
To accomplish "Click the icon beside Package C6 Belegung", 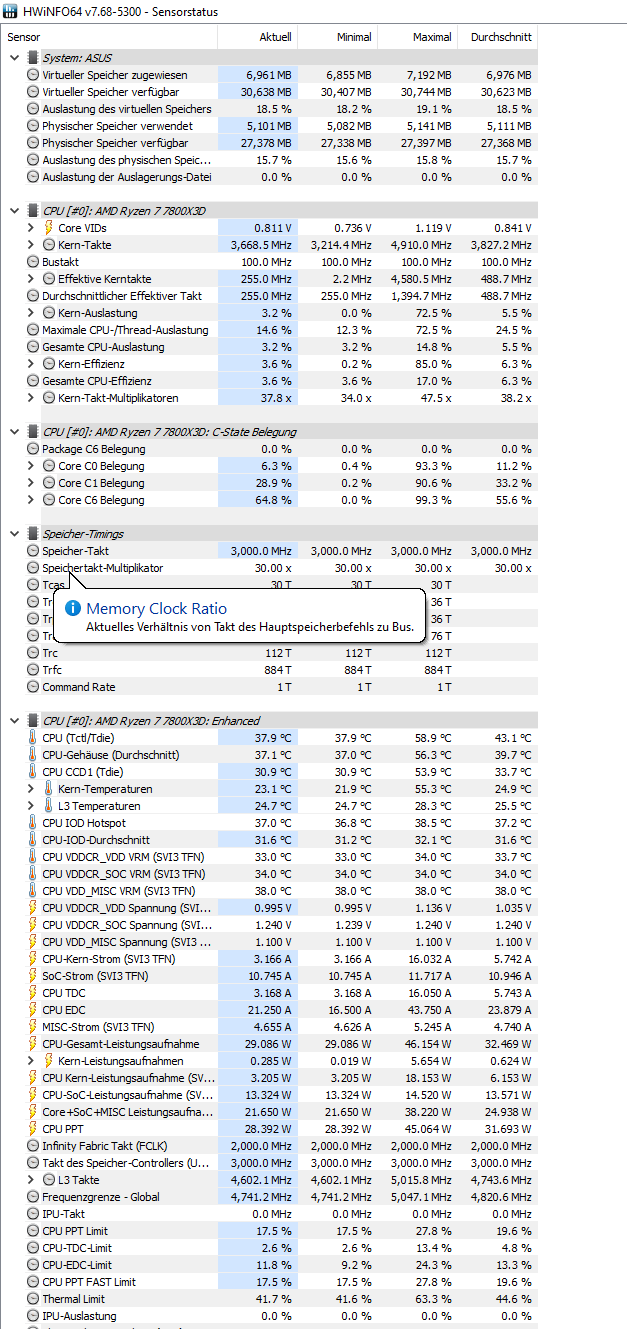I will coord(33,449).
